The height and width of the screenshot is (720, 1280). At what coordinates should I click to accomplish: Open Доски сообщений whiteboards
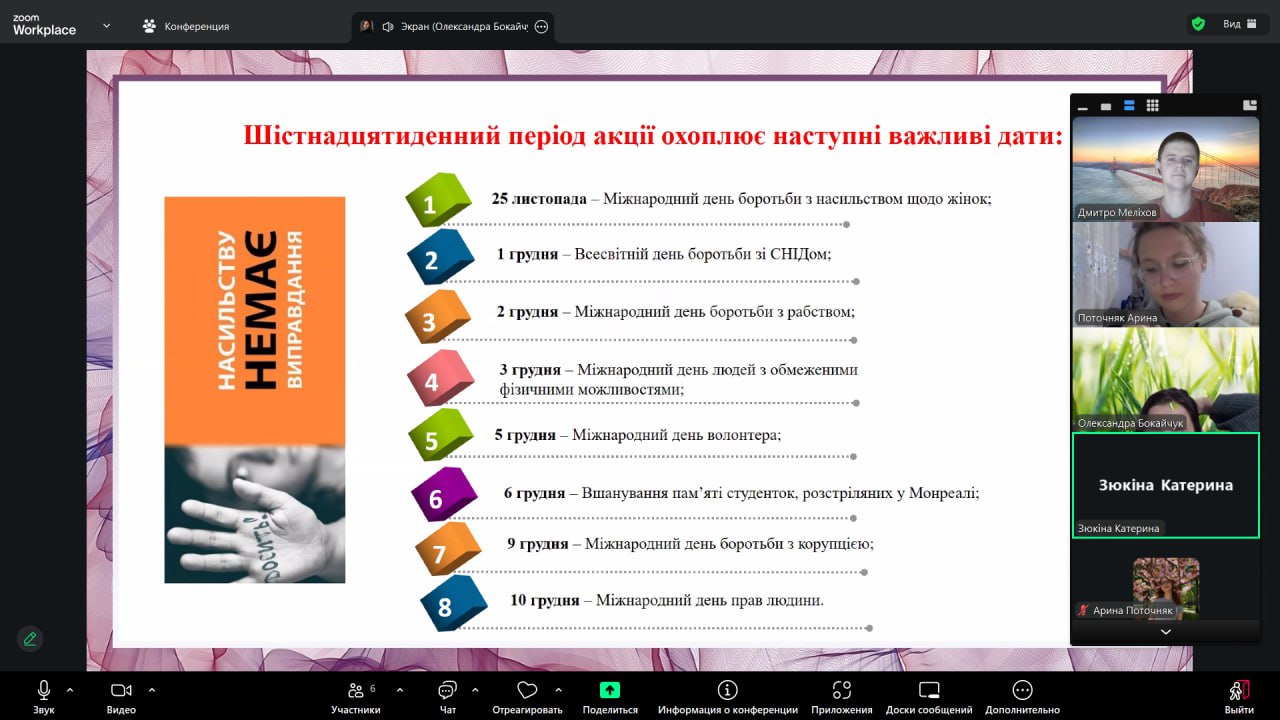[x=928, y=689]
